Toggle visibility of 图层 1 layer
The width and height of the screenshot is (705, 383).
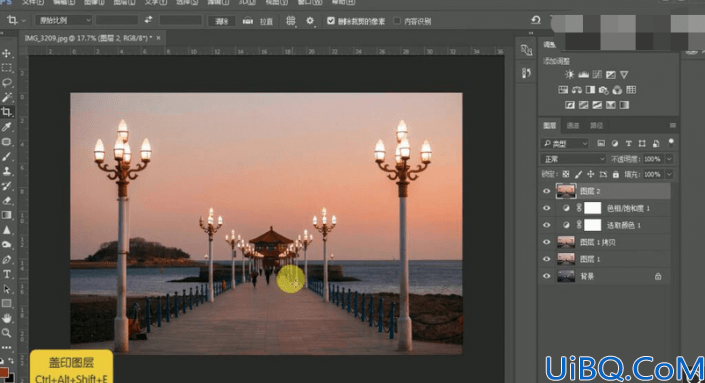(x=546, y=259)
